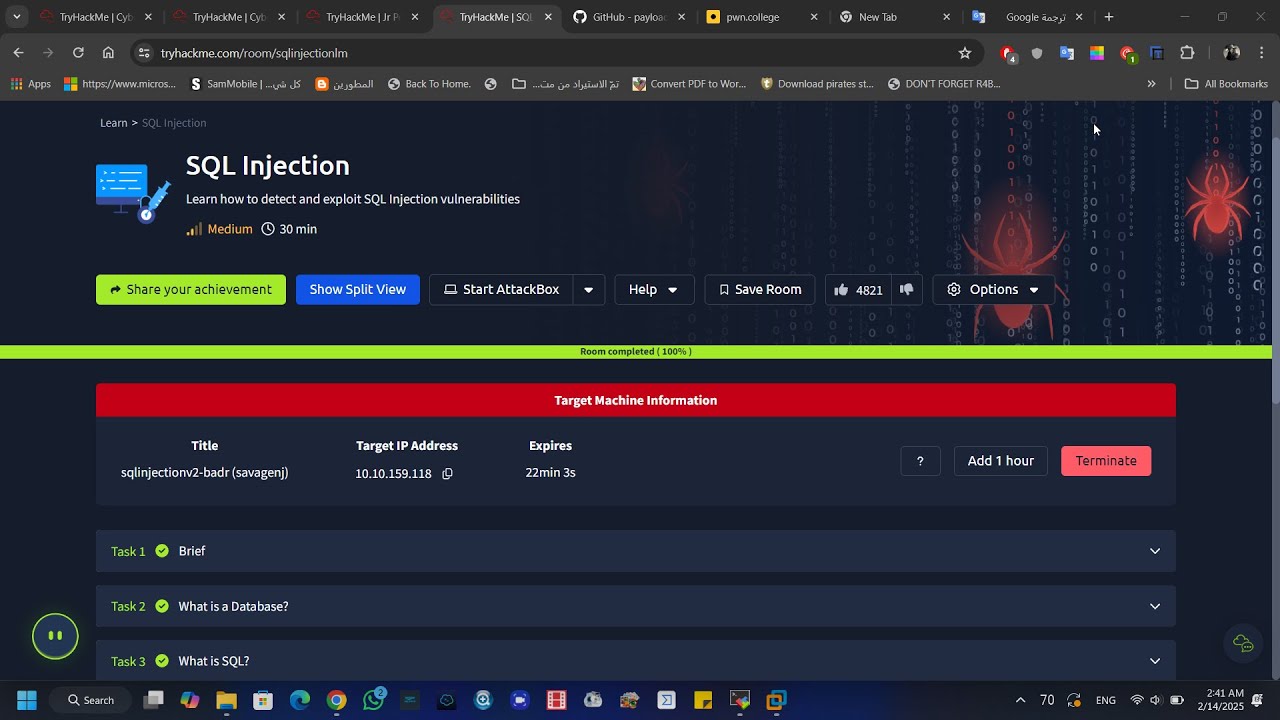Screen dimensions: 1280x720
Task: Open Copilot taskbar icon
Action: 189,700
